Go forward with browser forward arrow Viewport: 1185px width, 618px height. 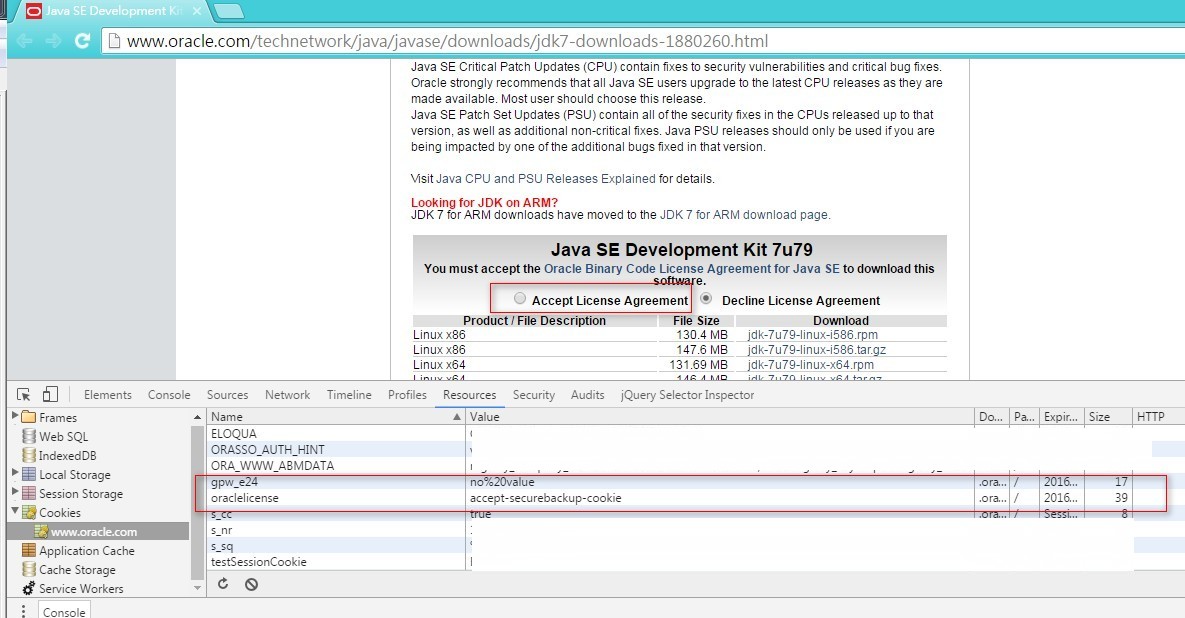54,41
